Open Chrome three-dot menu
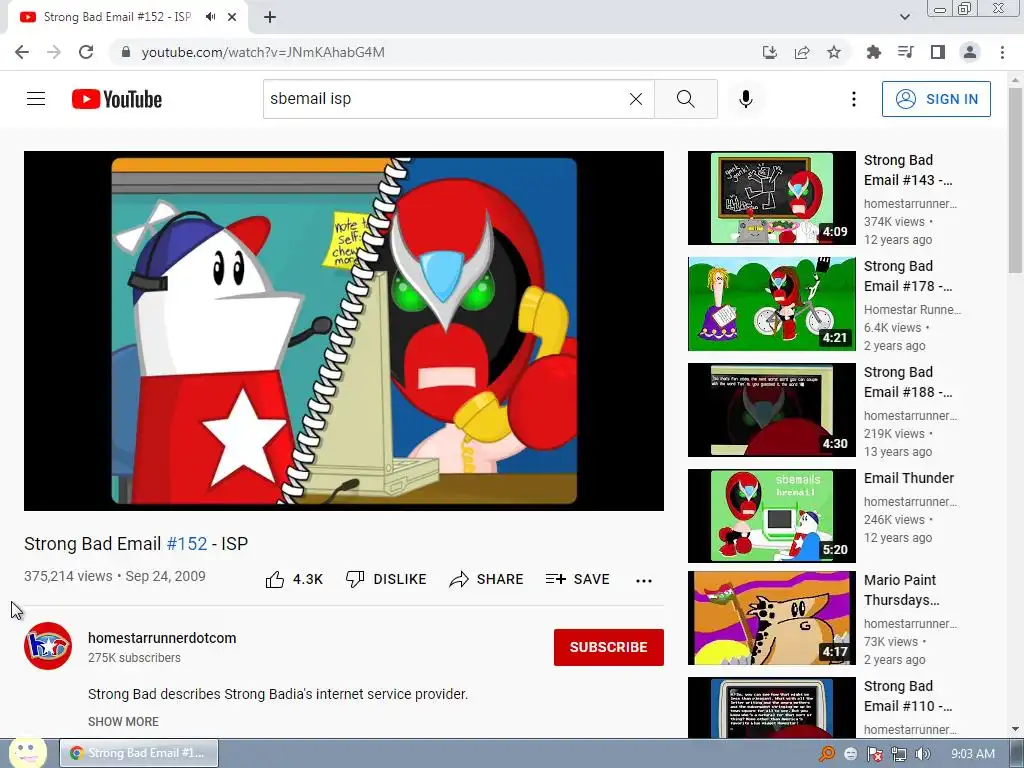This screenshot has width=1024, height=768. [1002, 52]
